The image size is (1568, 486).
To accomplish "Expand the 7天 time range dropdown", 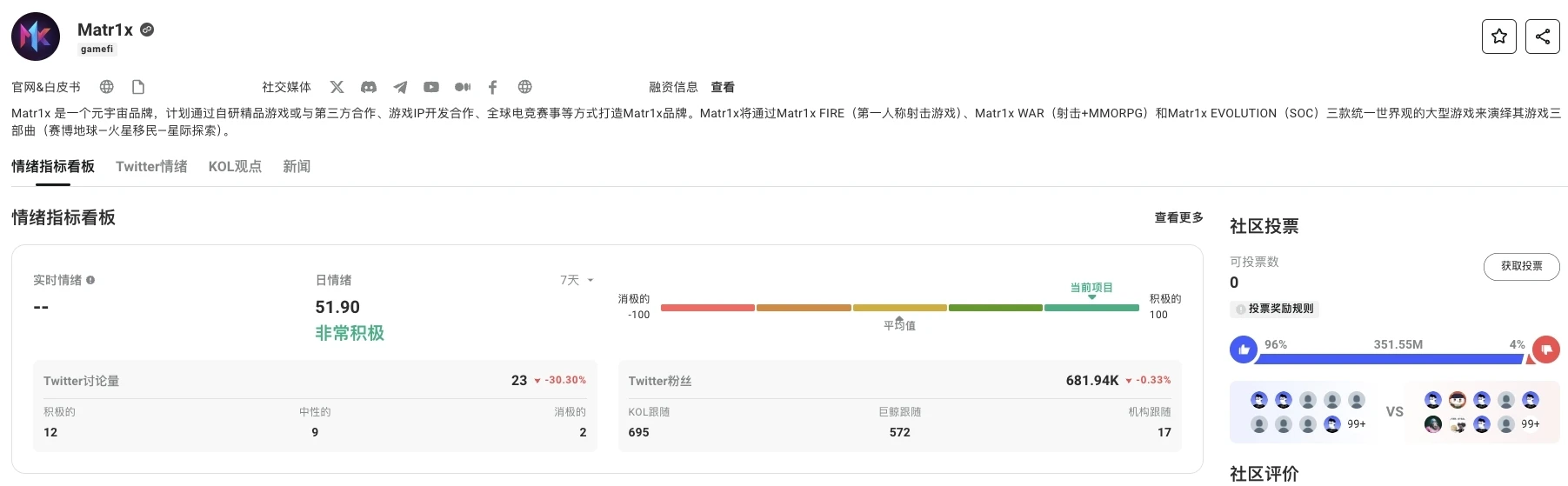I will point(577,280).
